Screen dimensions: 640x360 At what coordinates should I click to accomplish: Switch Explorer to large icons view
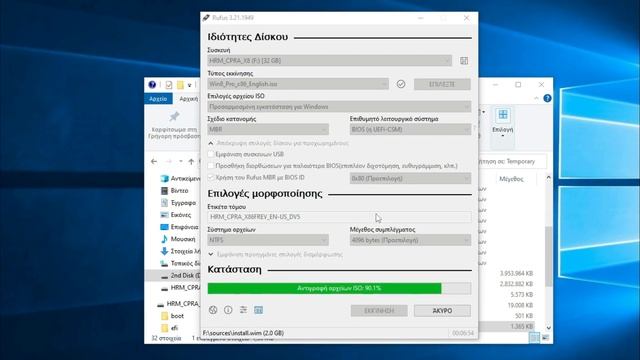point(545,338)
